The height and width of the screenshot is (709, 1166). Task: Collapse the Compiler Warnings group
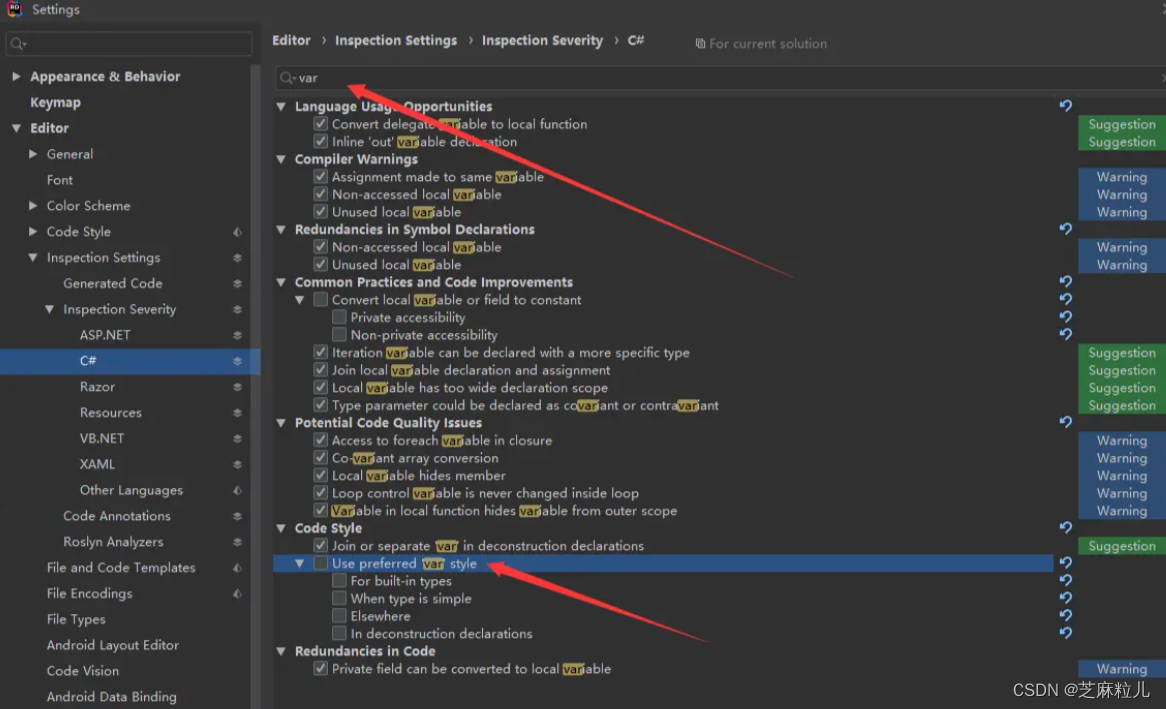281,159
